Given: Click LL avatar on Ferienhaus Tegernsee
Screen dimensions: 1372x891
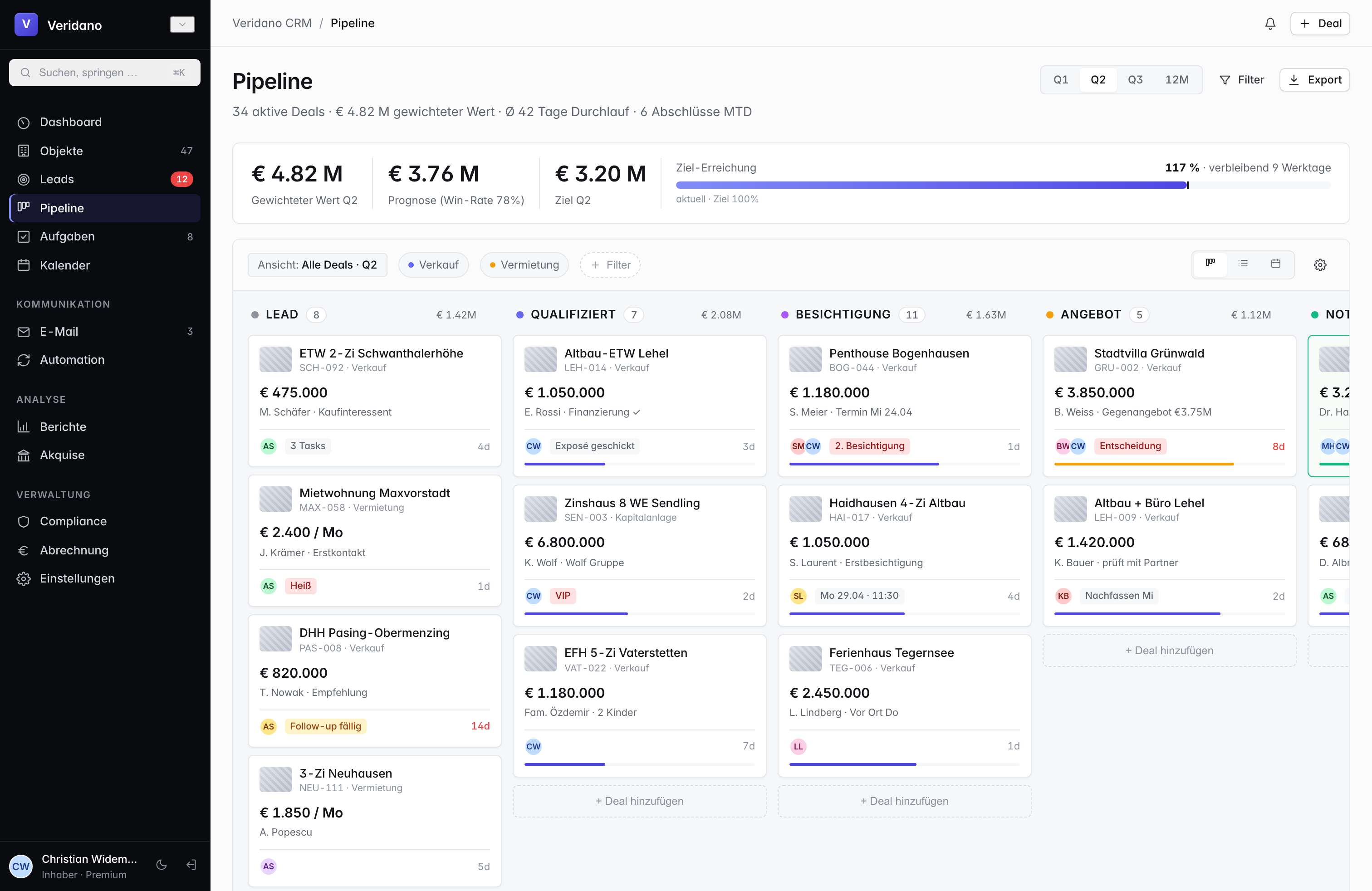Looking at the screenshot, I should coord(798,746).
